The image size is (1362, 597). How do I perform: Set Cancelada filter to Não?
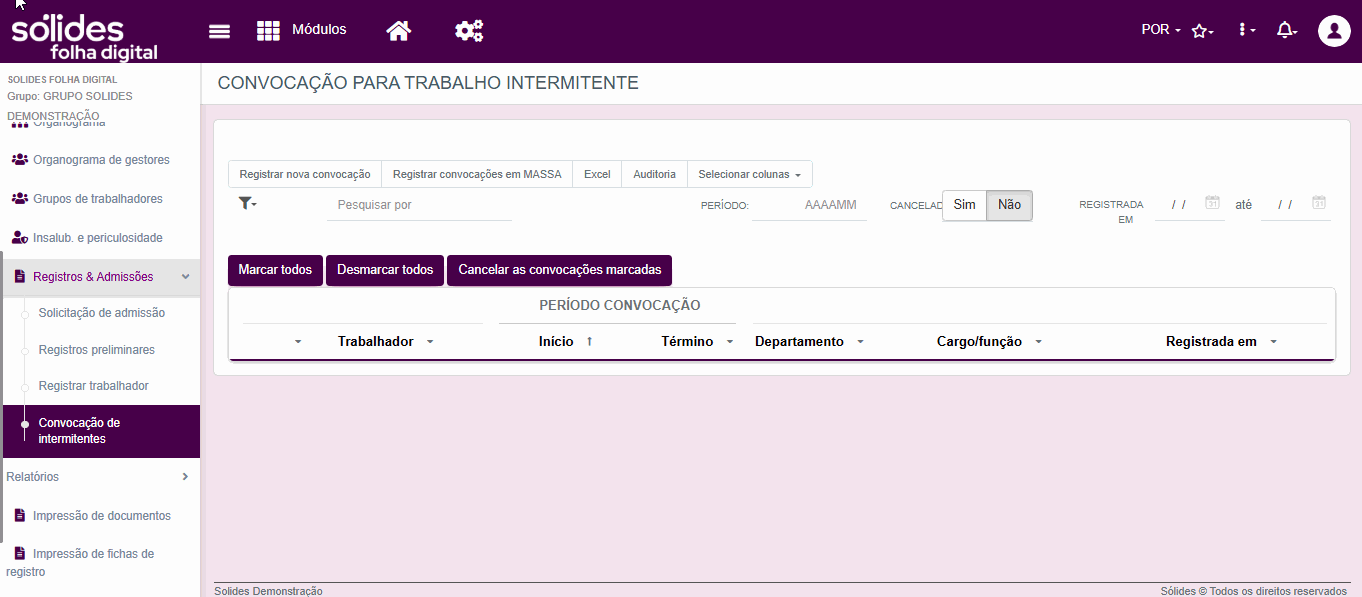click(1010, 205)
